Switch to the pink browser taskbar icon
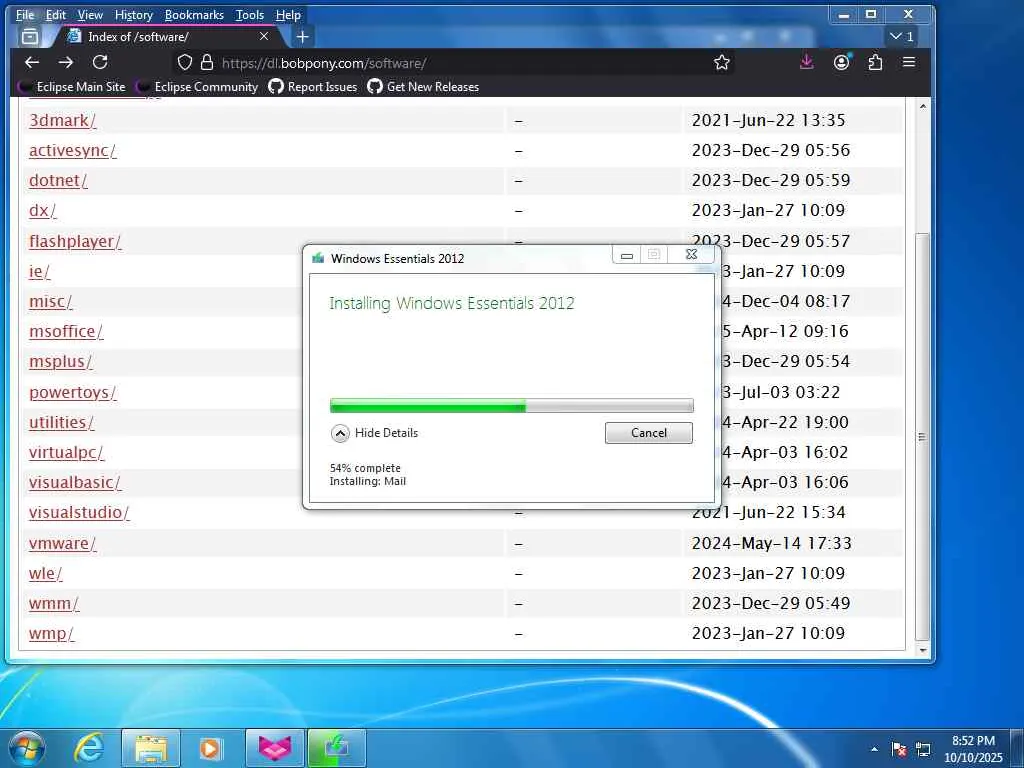This screenshot has width=1024, height=768. 275,748
